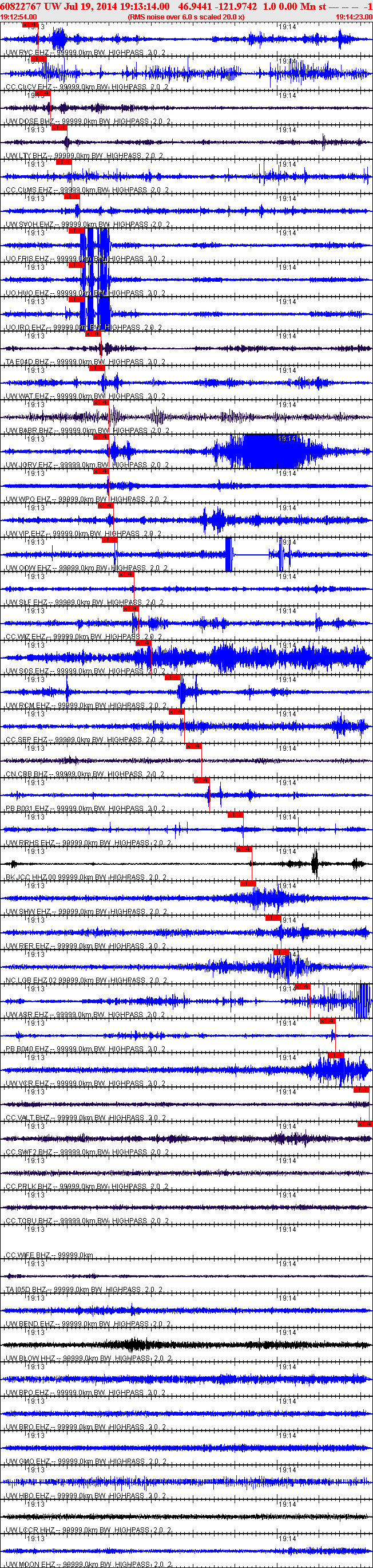Select the red pick flag on CC CLCV trace
The image size is (373, 1568).
(x=38, y=60)
